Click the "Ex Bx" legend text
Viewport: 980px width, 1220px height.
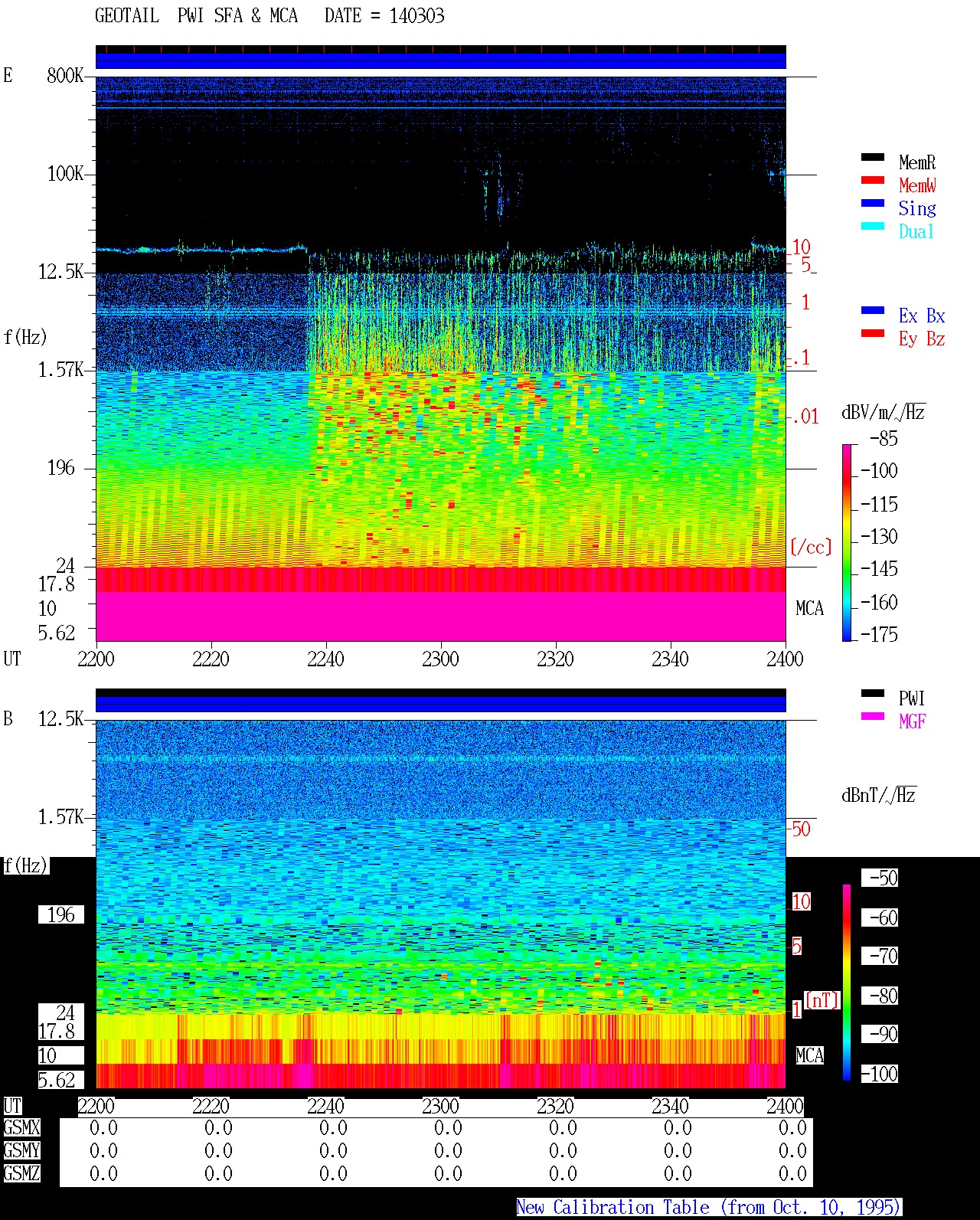pyautogui.click(x=922, y=316)
